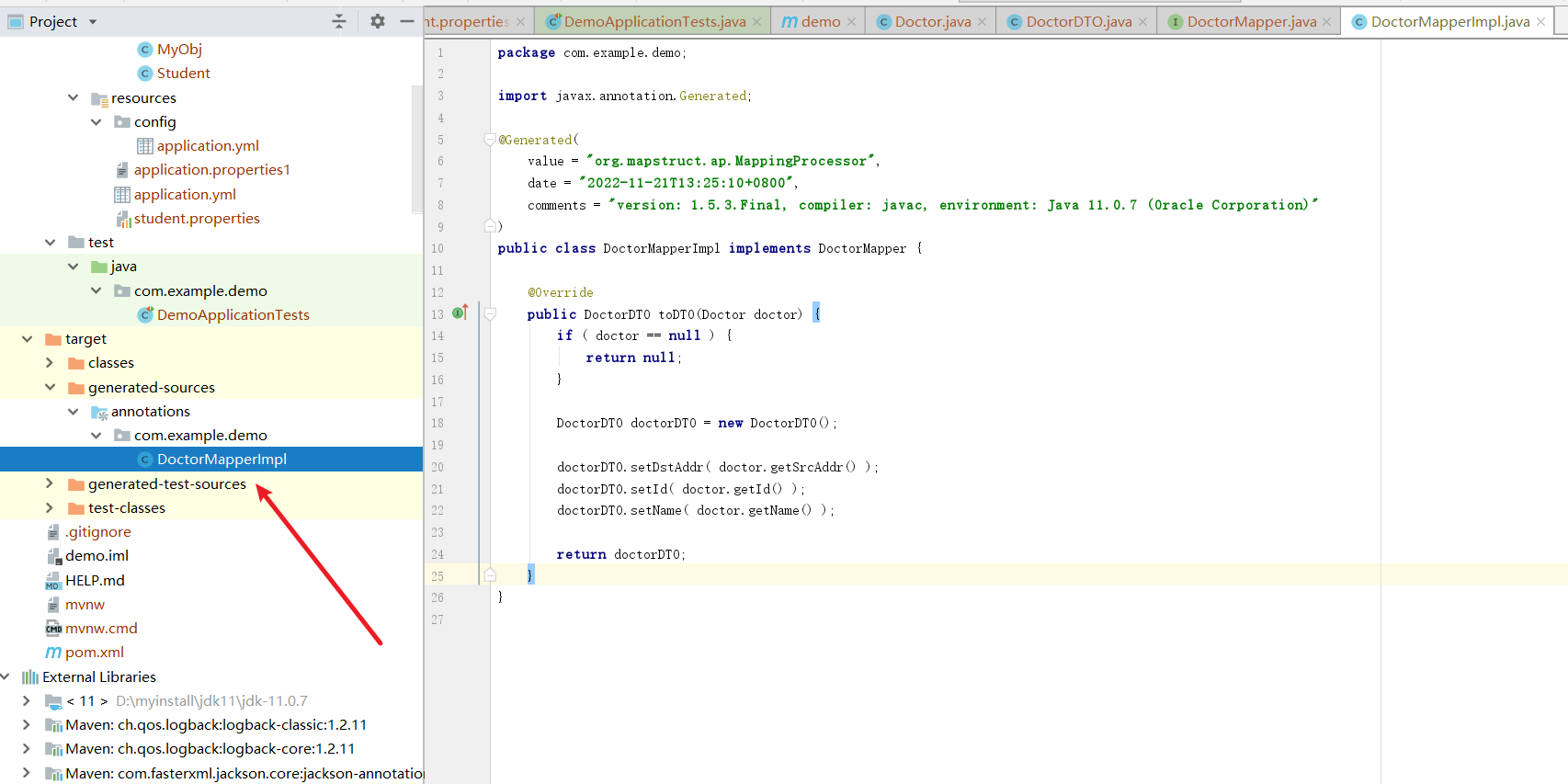Viewport: 1568px width, 784px height.
Task: Close the DoctorDTO.java tab
Action: [1142, 22]
